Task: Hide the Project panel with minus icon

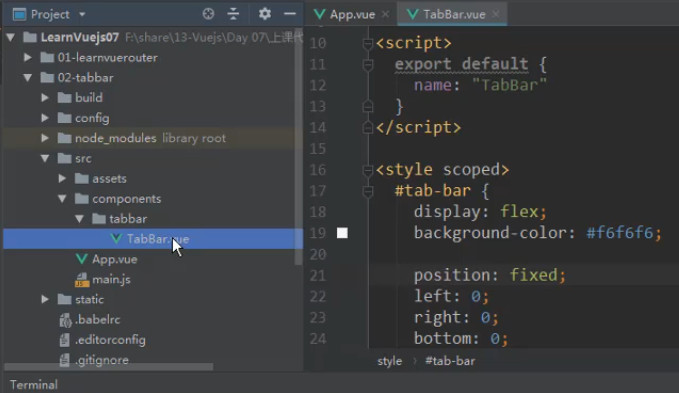Action: coord(290,14)
